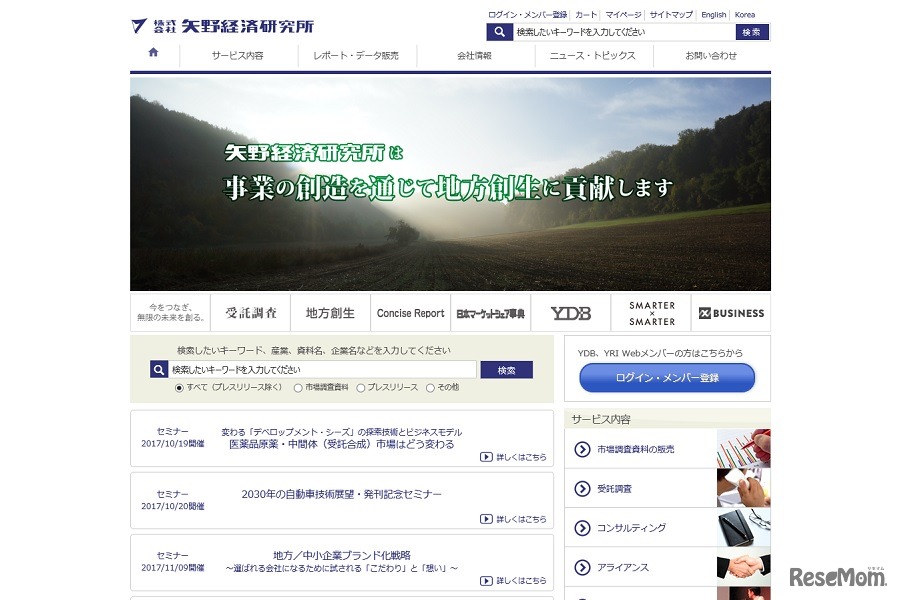Click the blue ログイン・メンバー登録 button

click(x=667, y=378)
